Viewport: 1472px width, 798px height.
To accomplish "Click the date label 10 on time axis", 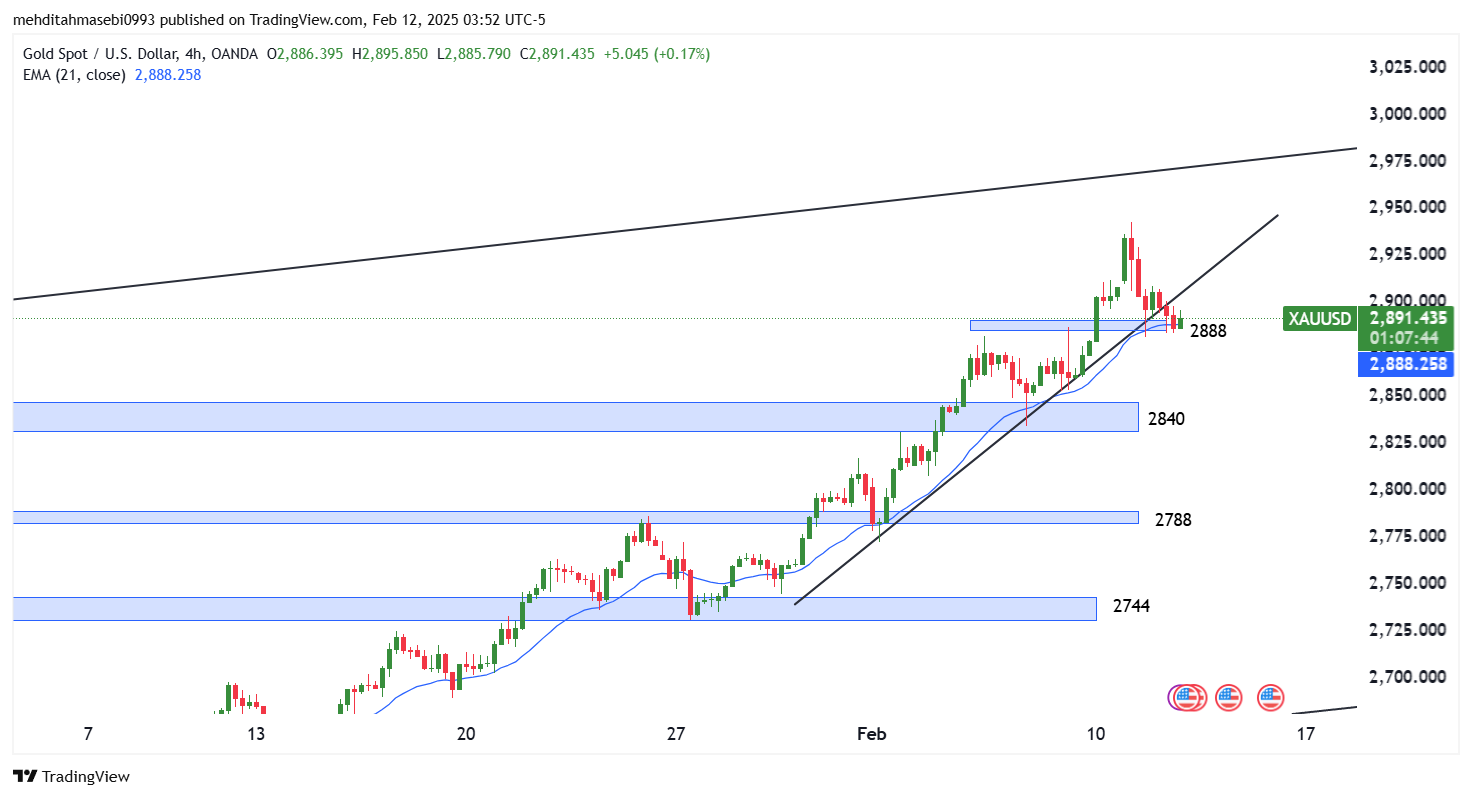I will (1096, 735).
